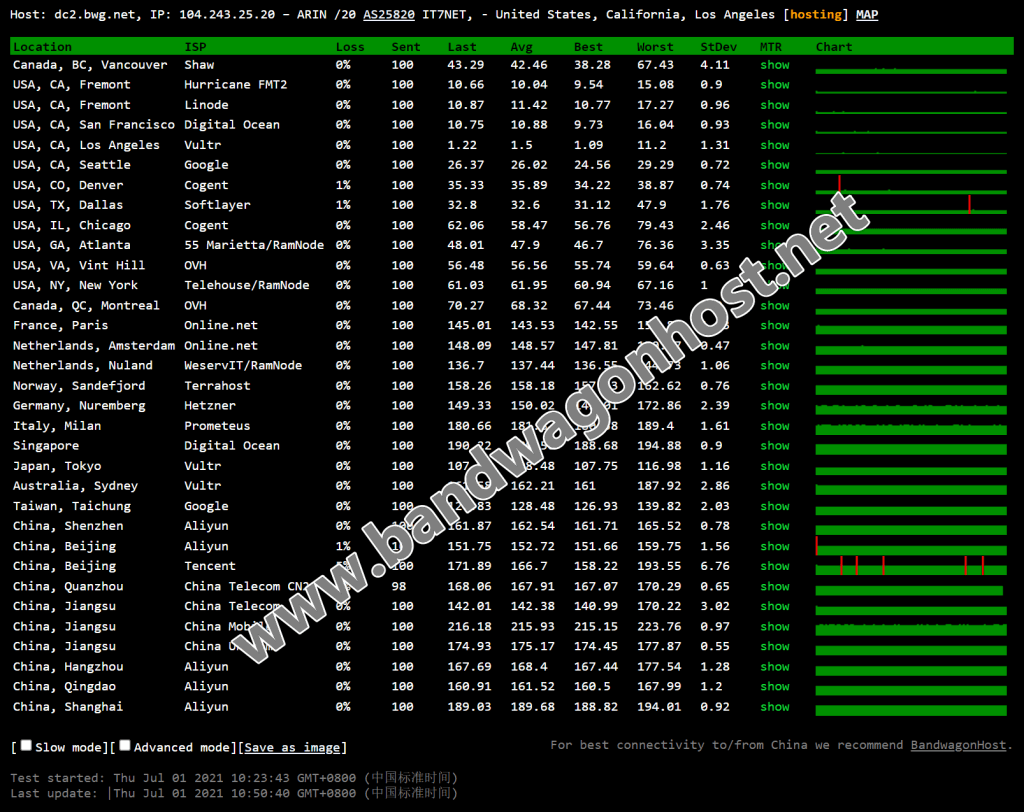
Task: Show MTR for Norway, Sandefjord row
Action: (775, 385)
